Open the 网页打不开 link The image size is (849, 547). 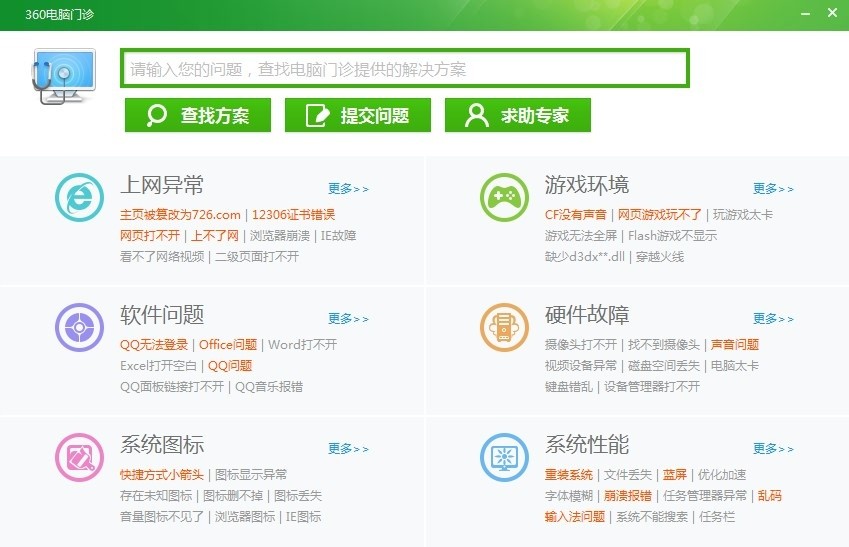pos(150,236)
